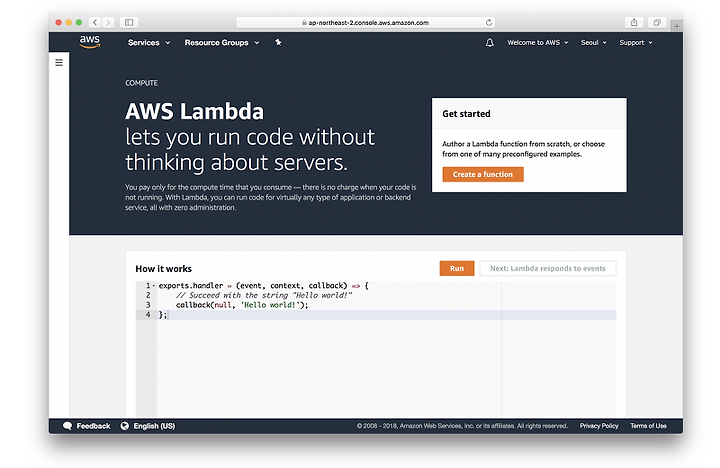The image size is (720, 468).
Task: Open the Seoul region selector
Action: click(x=593, y=43)
